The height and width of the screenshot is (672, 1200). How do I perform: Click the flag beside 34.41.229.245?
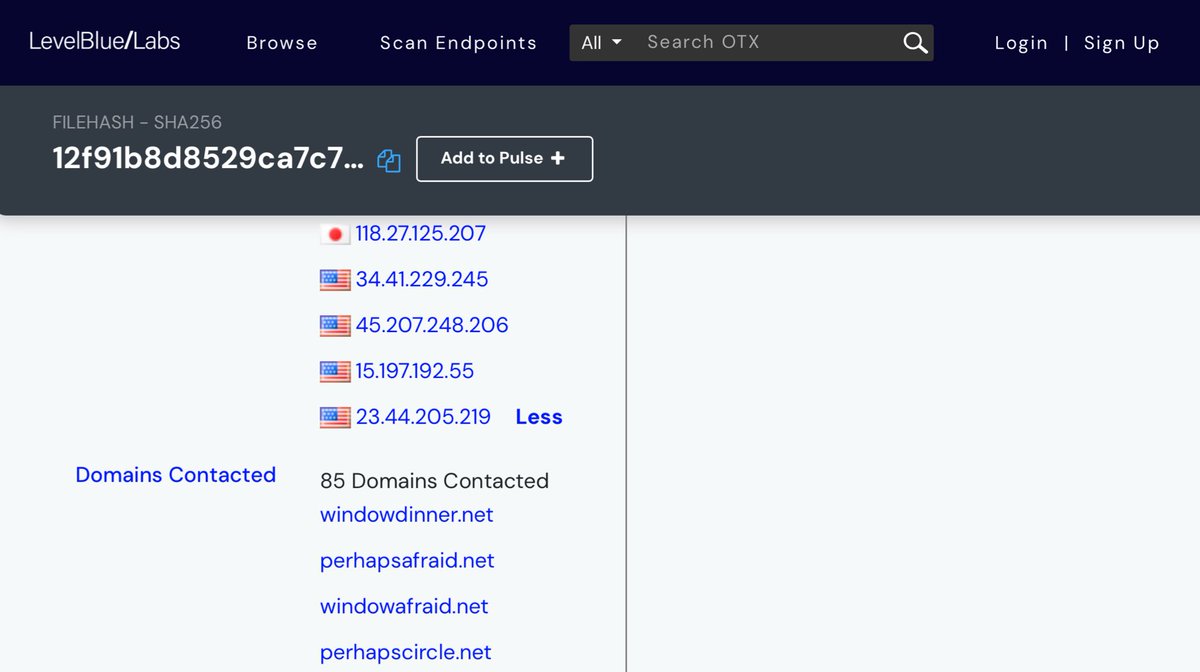point(335,280)
